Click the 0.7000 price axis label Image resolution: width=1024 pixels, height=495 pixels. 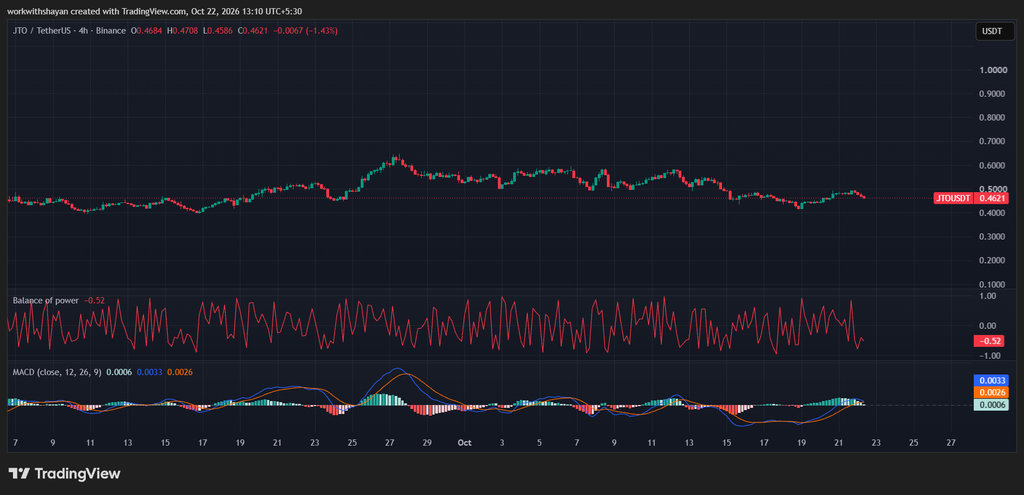pos(992,141)
